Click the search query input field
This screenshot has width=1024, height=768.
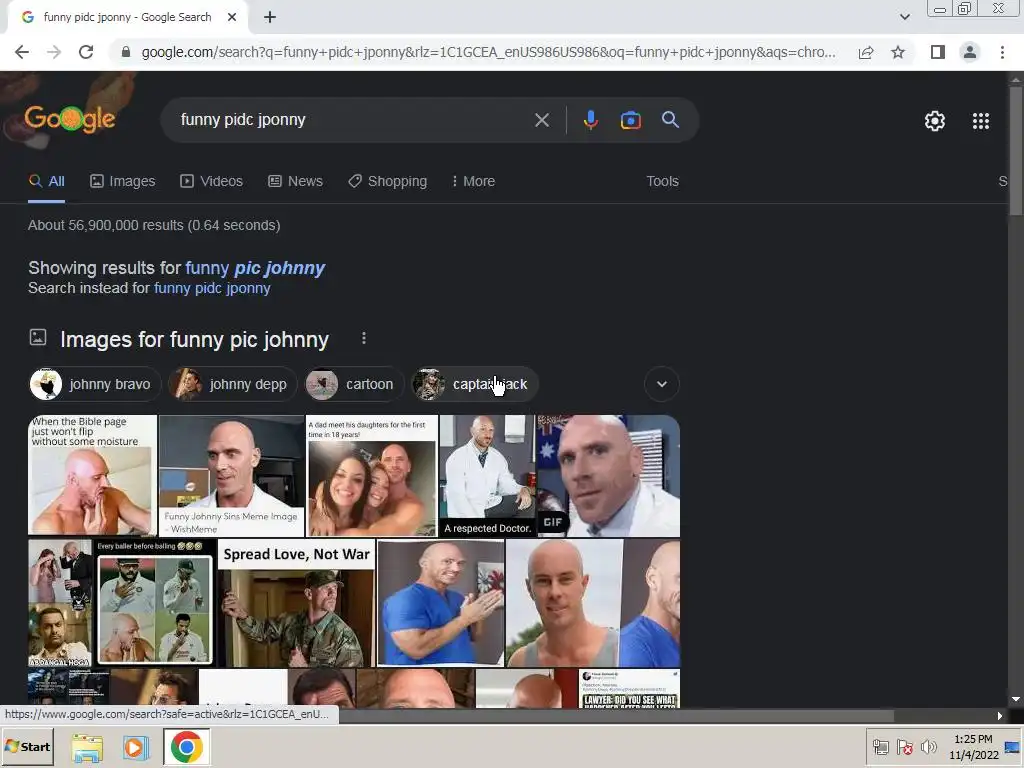pos(353,120)
